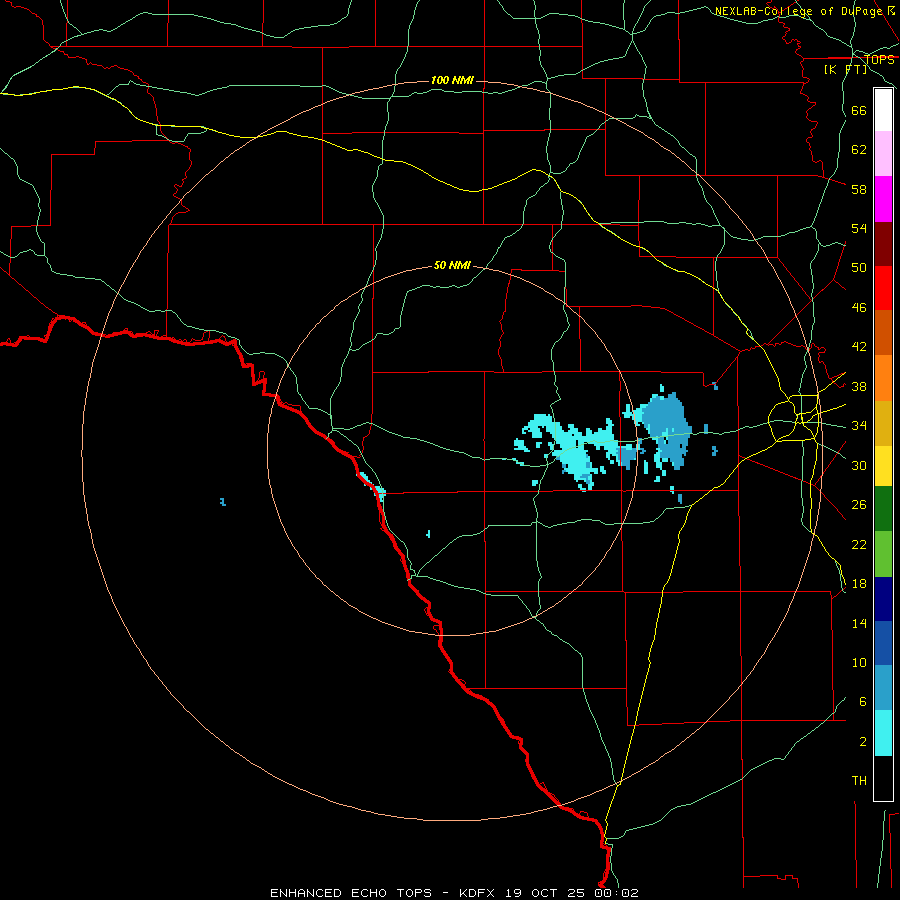Screen dimensions: 900x900
Task: Click the steel light-blue legend swatch
Action: 883,688
